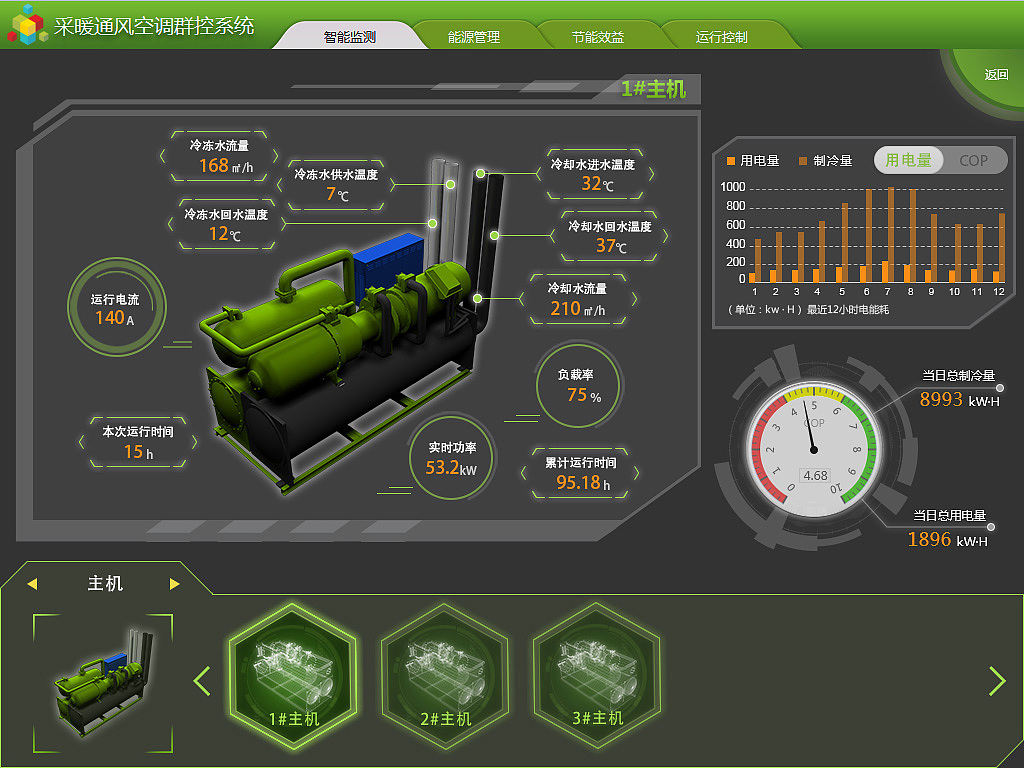
Task: Select the 2#主机 hexagon
Action: [x=445, y=675]
